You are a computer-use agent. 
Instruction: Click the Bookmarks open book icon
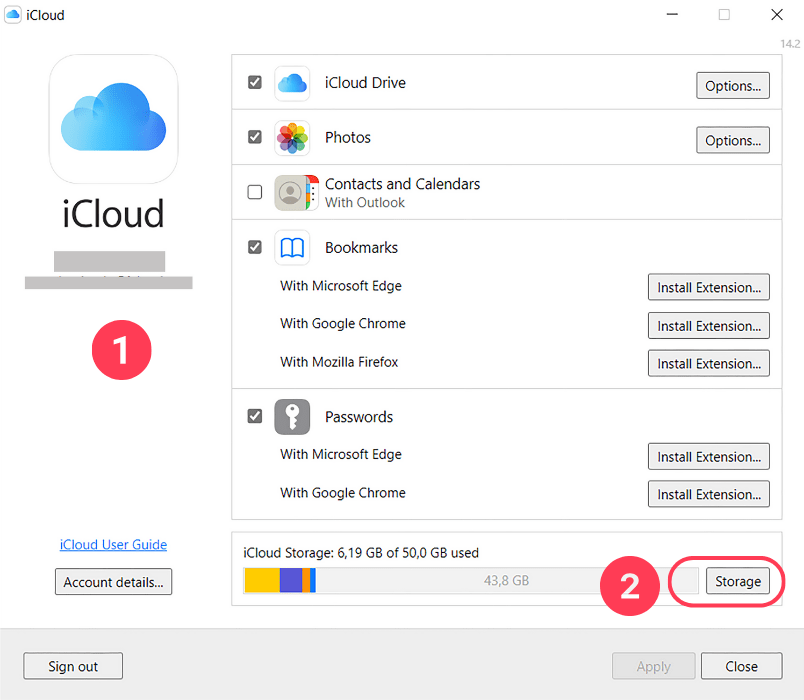(292, 247)
